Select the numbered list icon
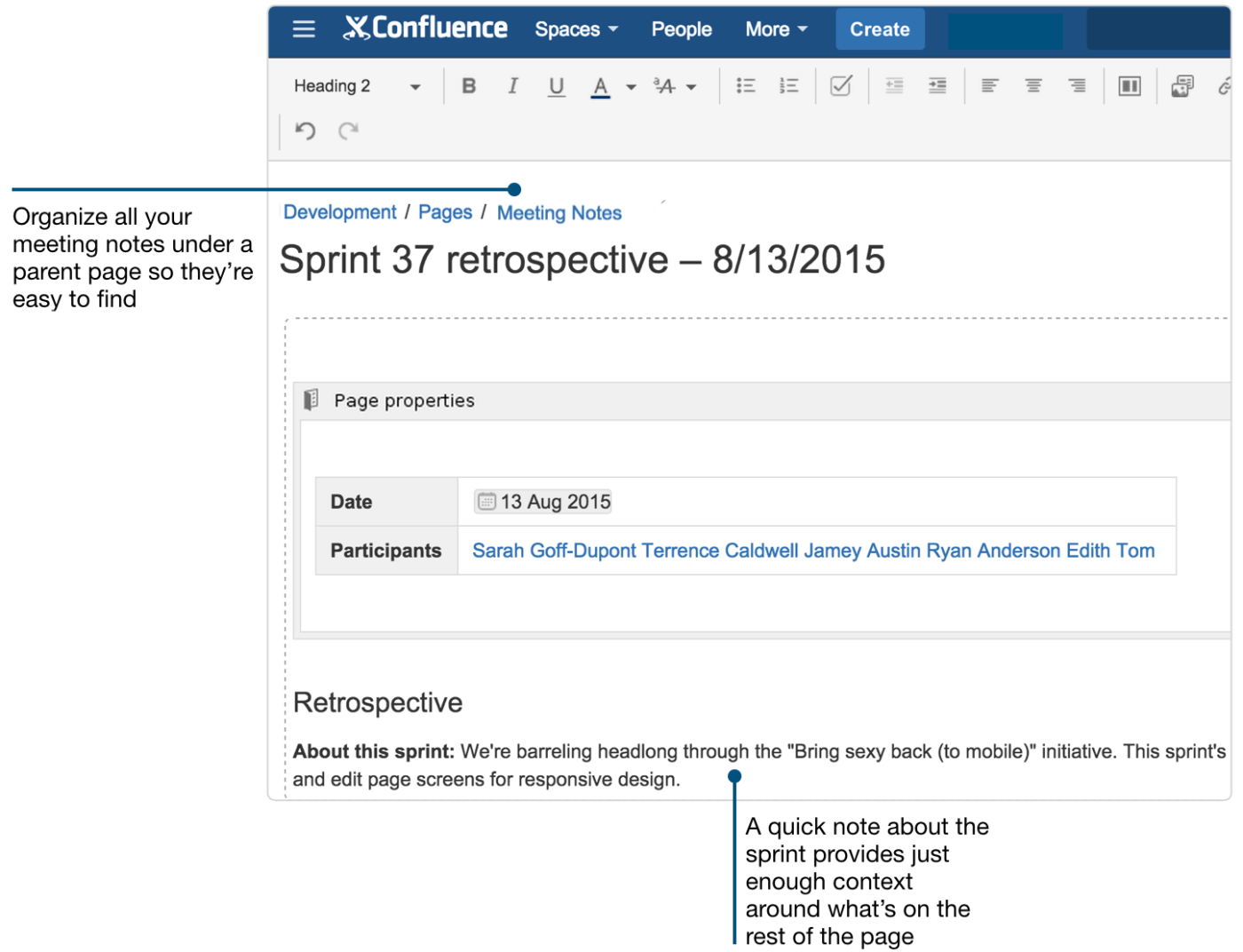 coord(789,85)
